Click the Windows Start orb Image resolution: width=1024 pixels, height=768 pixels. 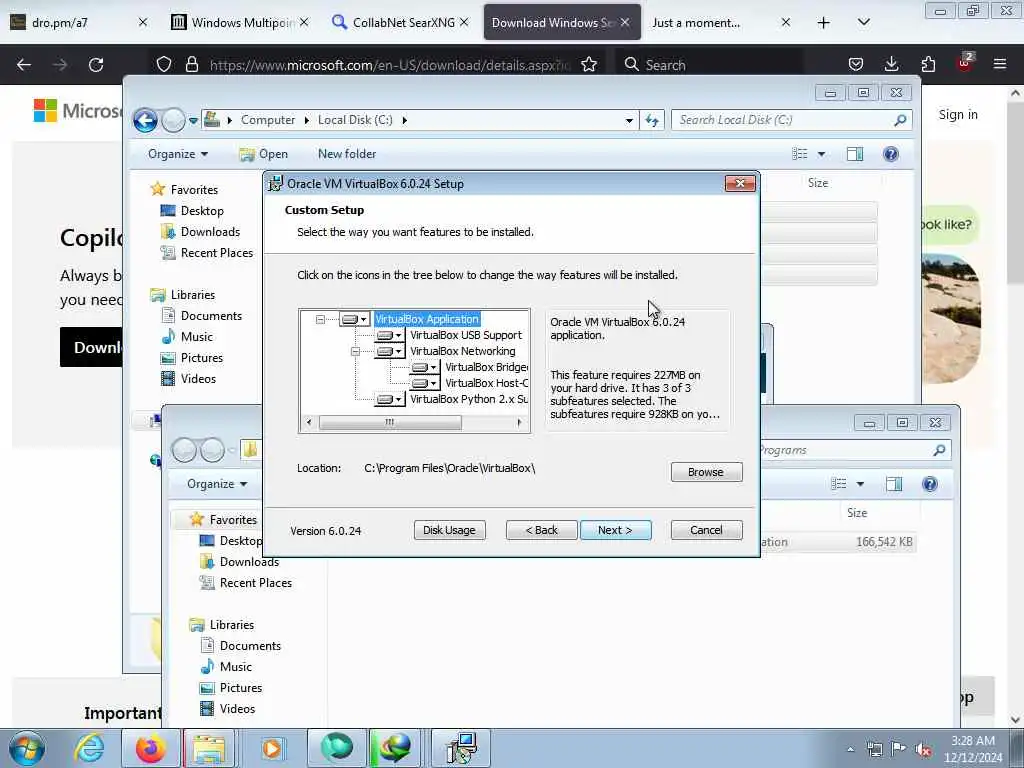[x=27, y=748]
